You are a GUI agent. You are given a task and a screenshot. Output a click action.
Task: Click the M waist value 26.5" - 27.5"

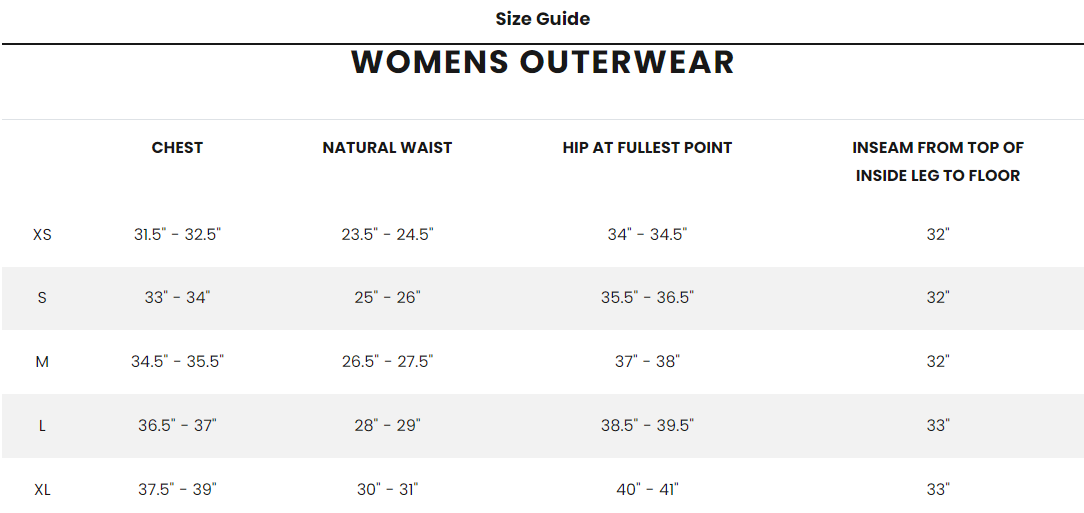[x=387, y=362]
